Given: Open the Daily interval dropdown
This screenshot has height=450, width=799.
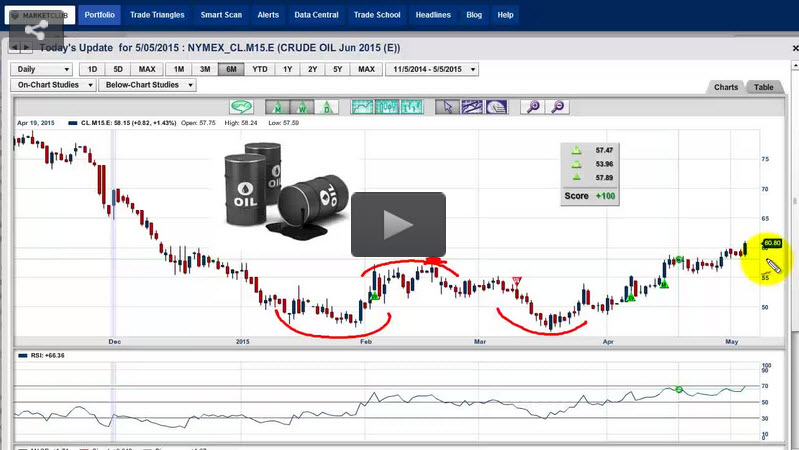Looking at the screenshot, I should tap(41, 69).
